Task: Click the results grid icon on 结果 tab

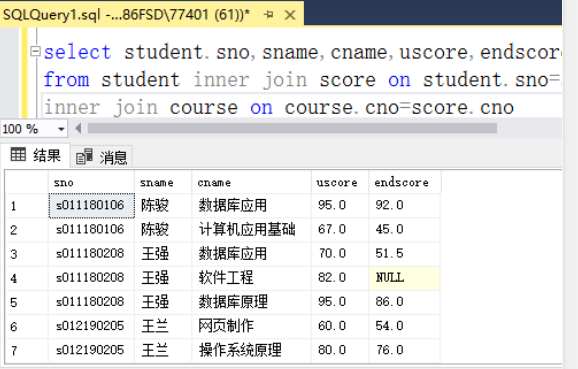Action: tap(18, 154)
